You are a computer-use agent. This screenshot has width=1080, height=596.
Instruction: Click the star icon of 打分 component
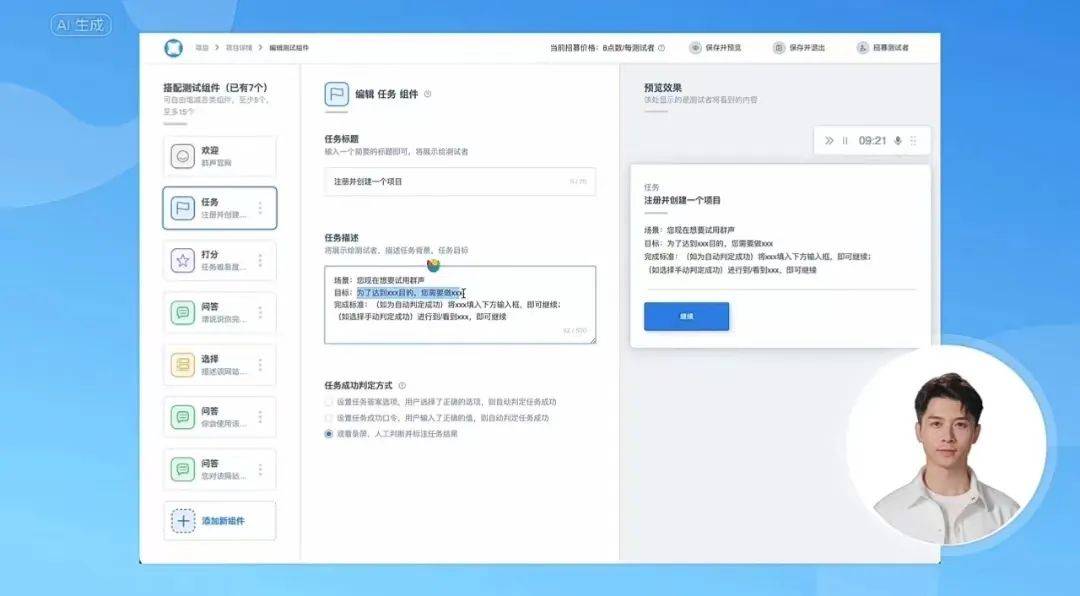tap(183, 261)
